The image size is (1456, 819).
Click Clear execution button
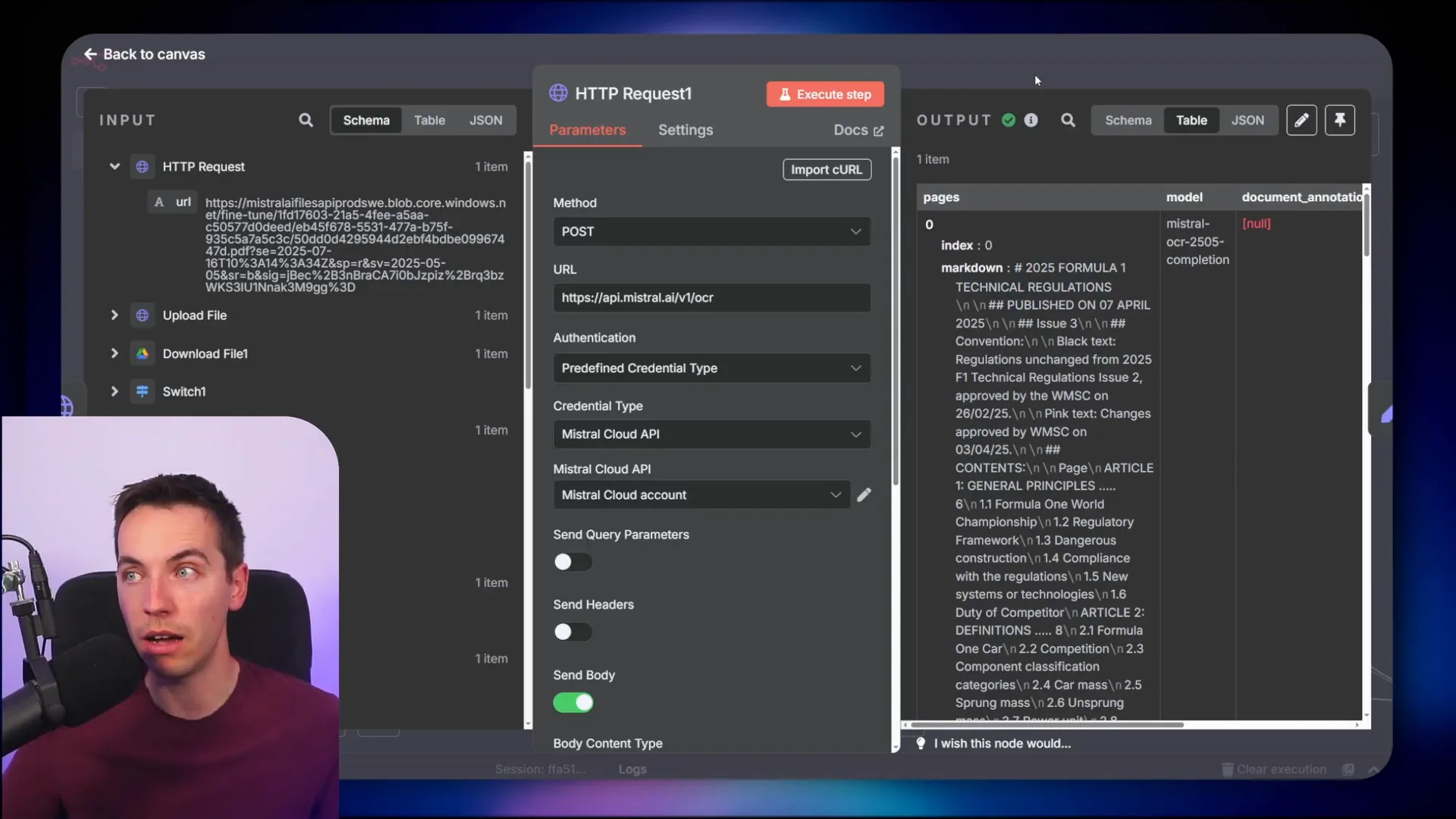coord(1274,769)
